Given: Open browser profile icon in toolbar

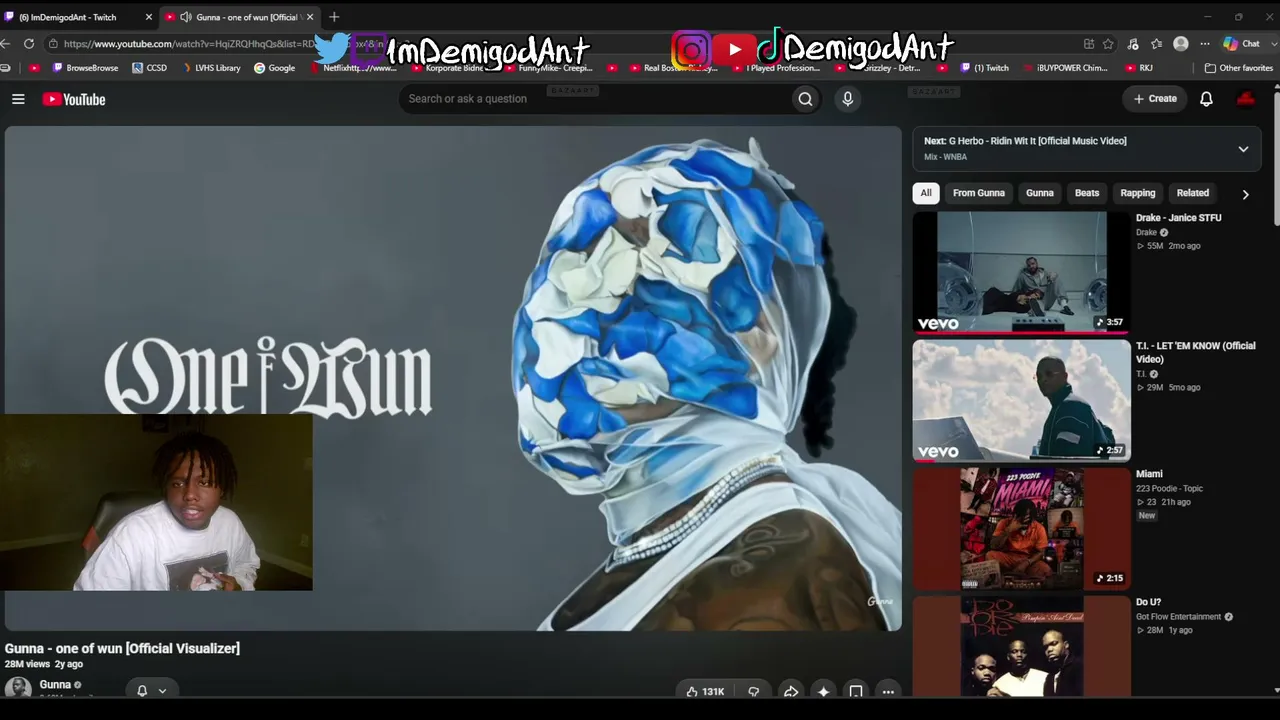Looking at the screenshot, I should coord(1181,44).
